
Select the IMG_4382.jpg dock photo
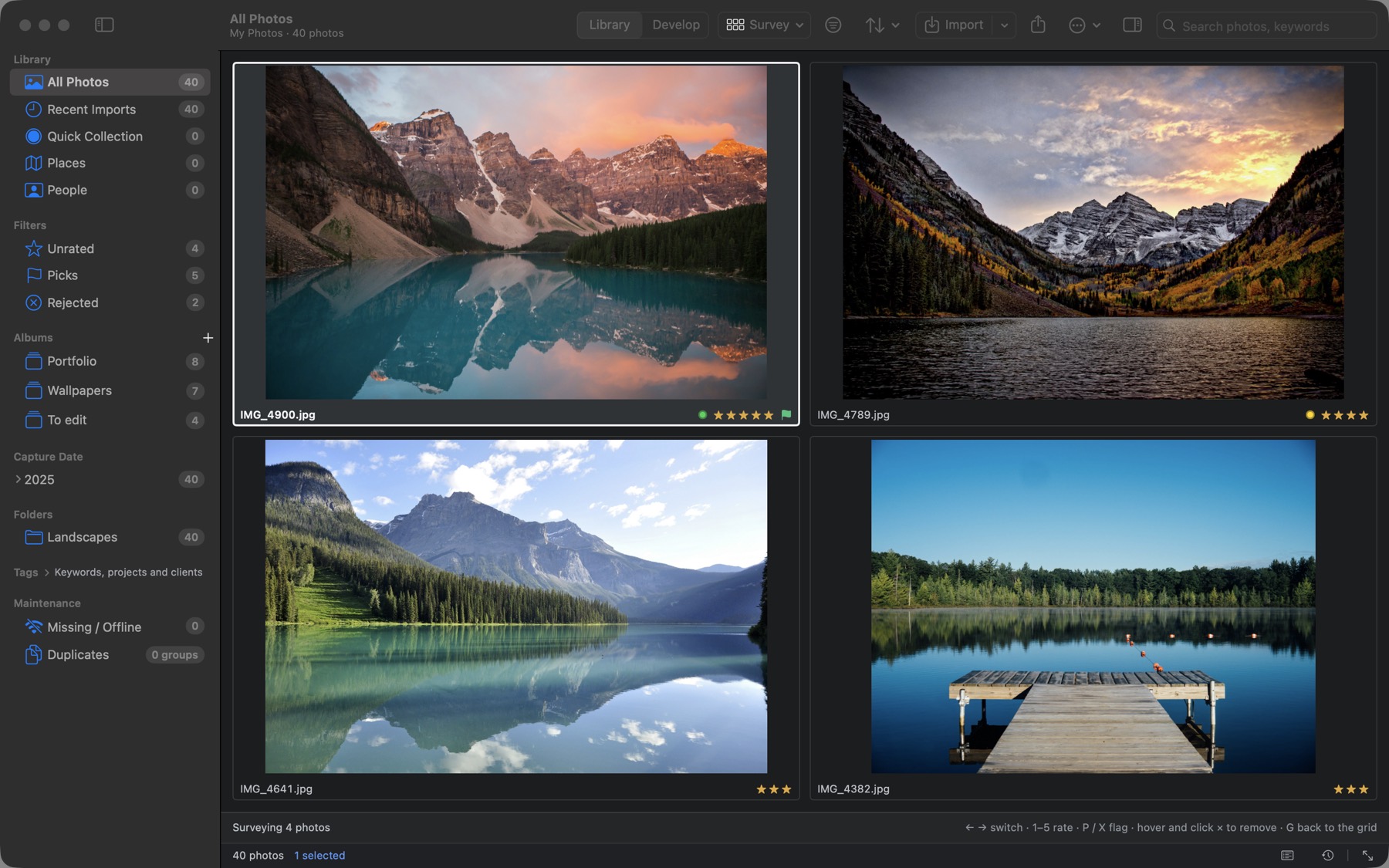coord(1093,618)
